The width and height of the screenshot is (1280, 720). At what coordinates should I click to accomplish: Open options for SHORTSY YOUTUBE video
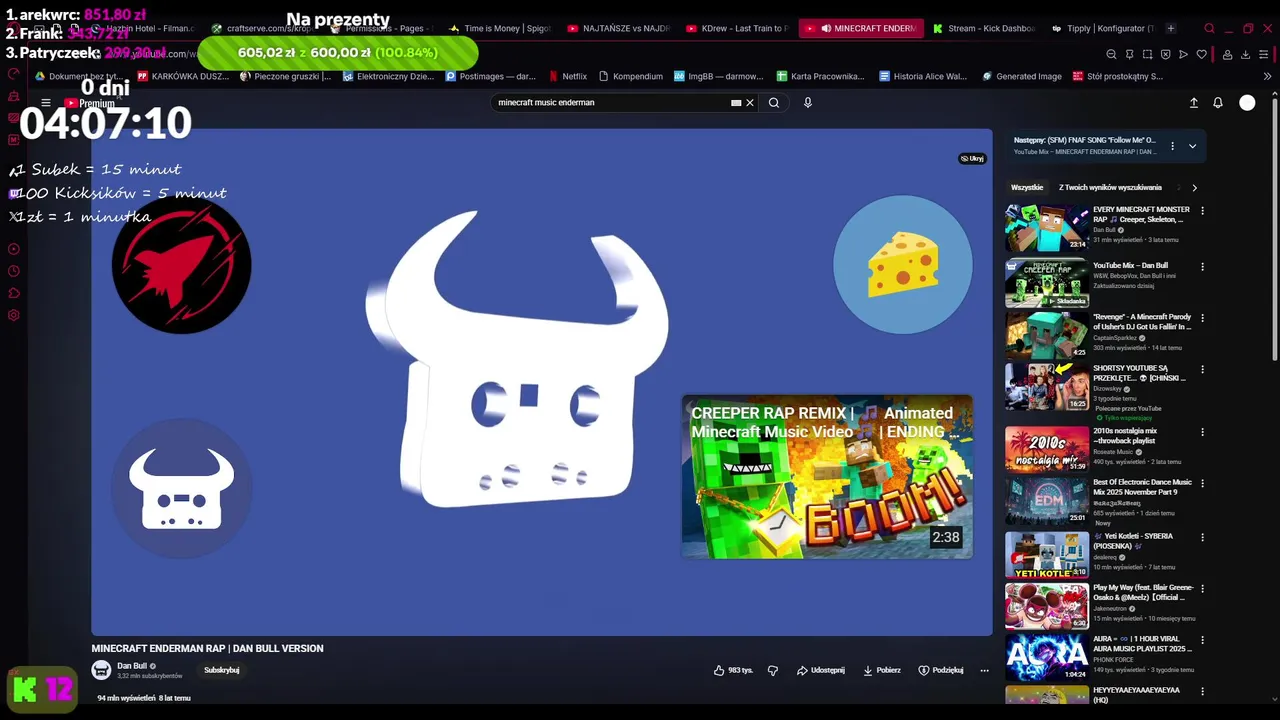point(1202,369)
